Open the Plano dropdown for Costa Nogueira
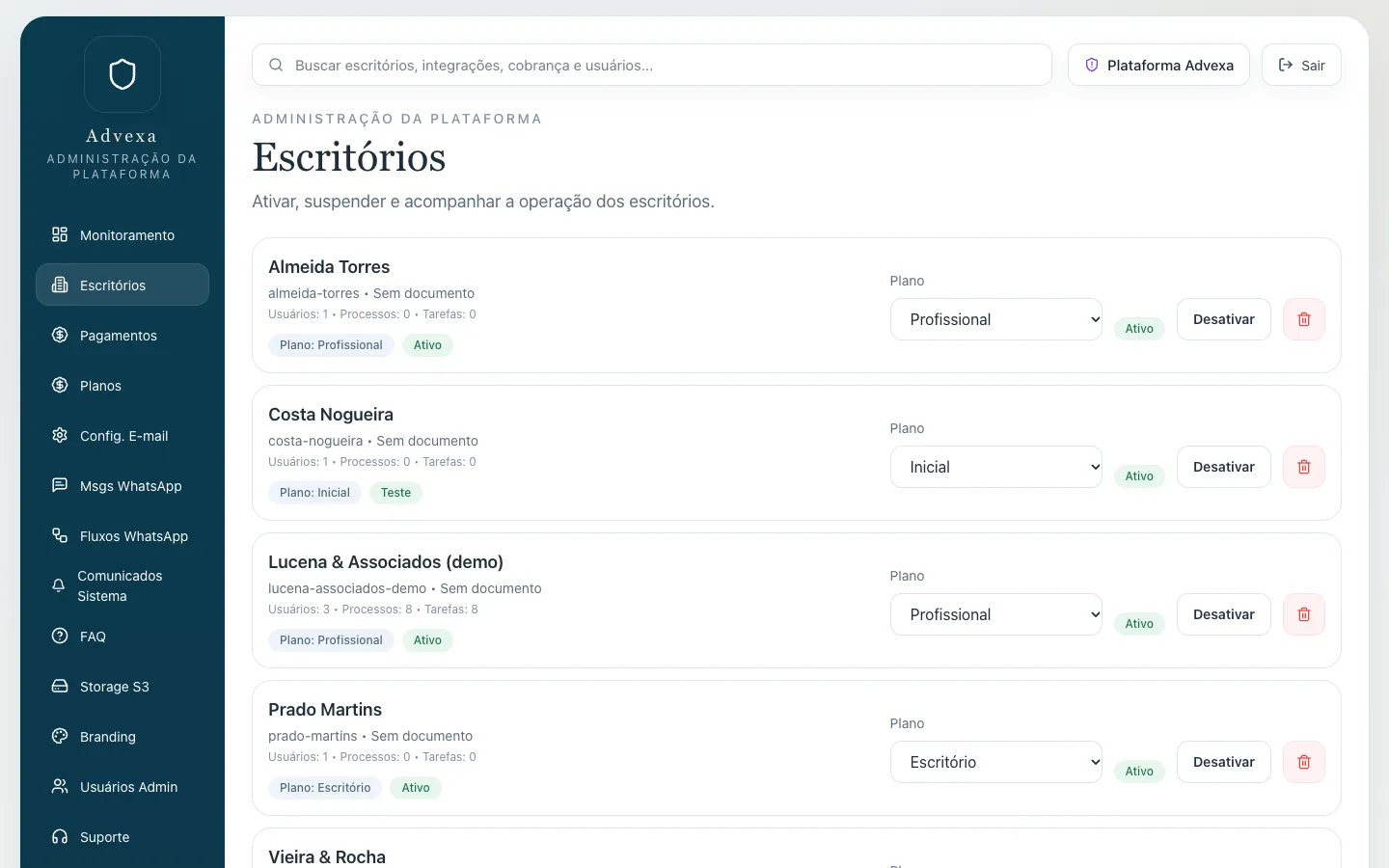Screen dimensions: 1389x868 (996, 467)
